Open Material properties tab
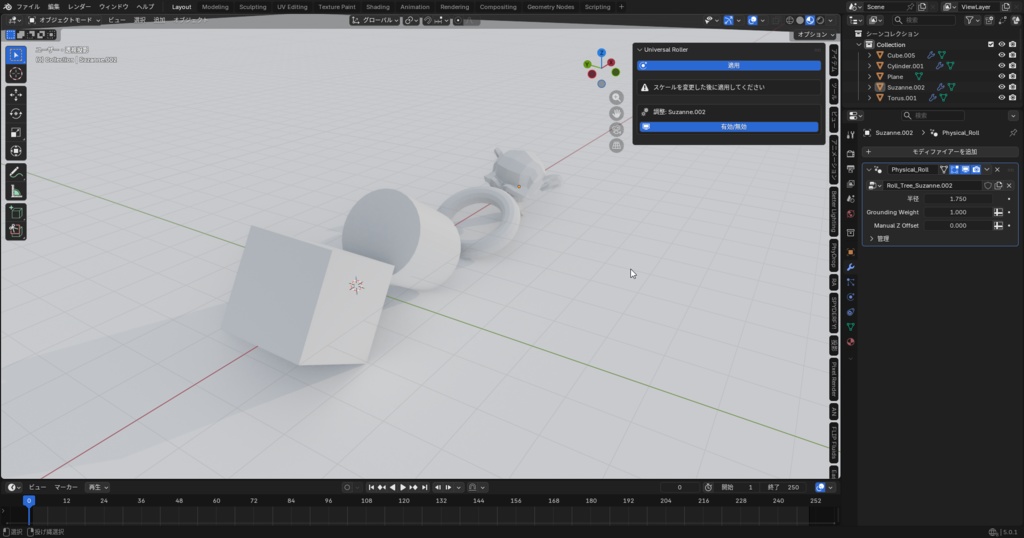 coord(850,341)
